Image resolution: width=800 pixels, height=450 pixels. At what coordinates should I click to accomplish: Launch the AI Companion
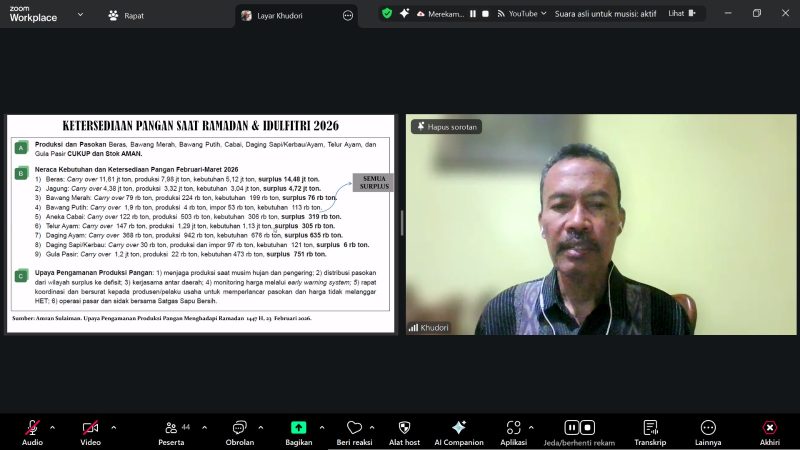click(x=459, y=428)
